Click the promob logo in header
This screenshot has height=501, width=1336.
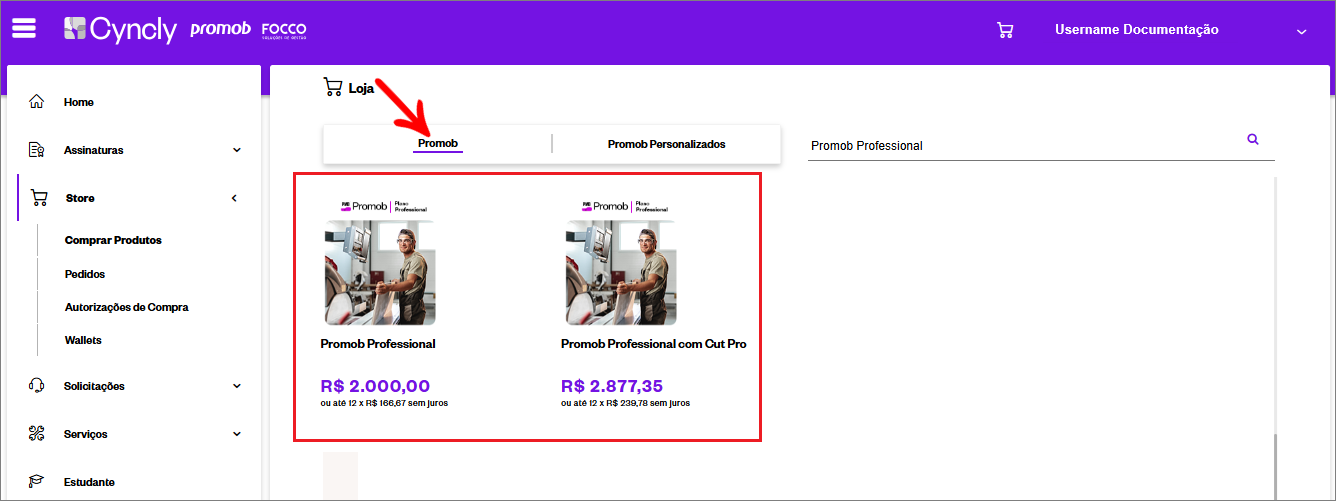[x=220, y=29]
